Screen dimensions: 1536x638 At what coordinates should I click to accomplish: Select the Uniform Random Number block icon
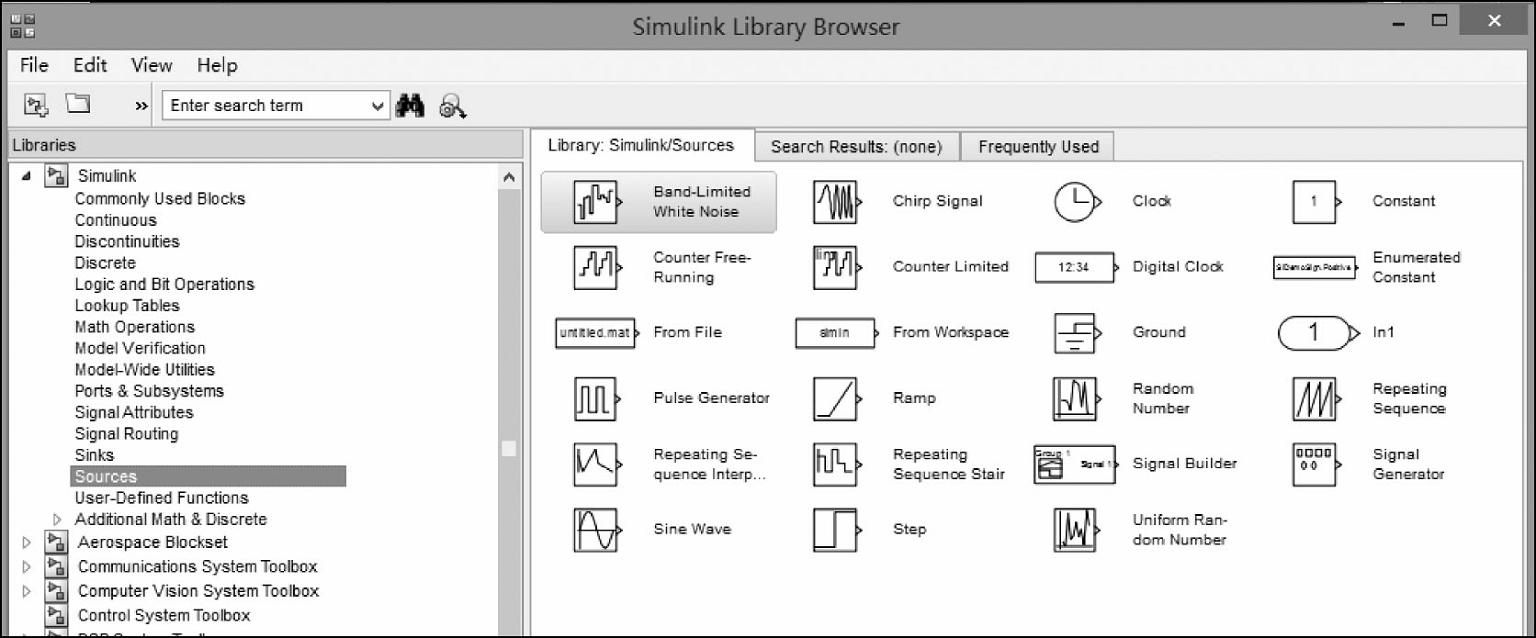[1078, 530]
